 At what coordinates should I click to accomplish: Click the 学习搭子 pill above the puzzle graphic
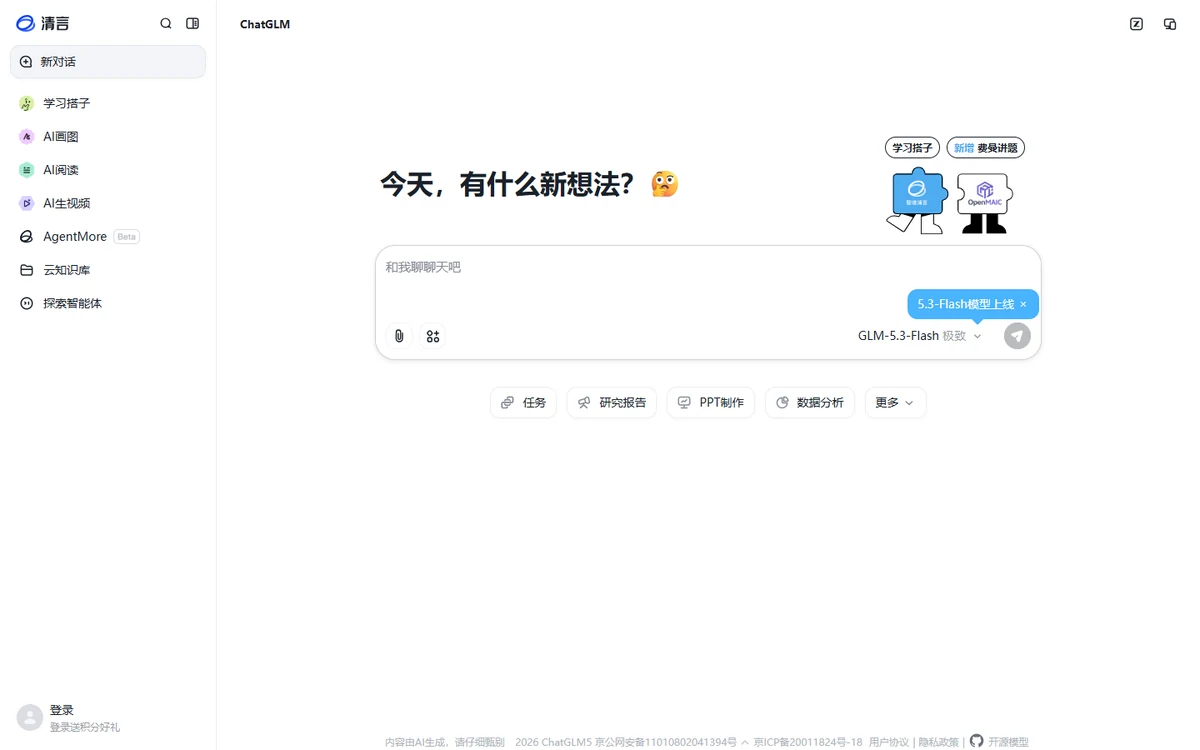[x=912, y=148]
